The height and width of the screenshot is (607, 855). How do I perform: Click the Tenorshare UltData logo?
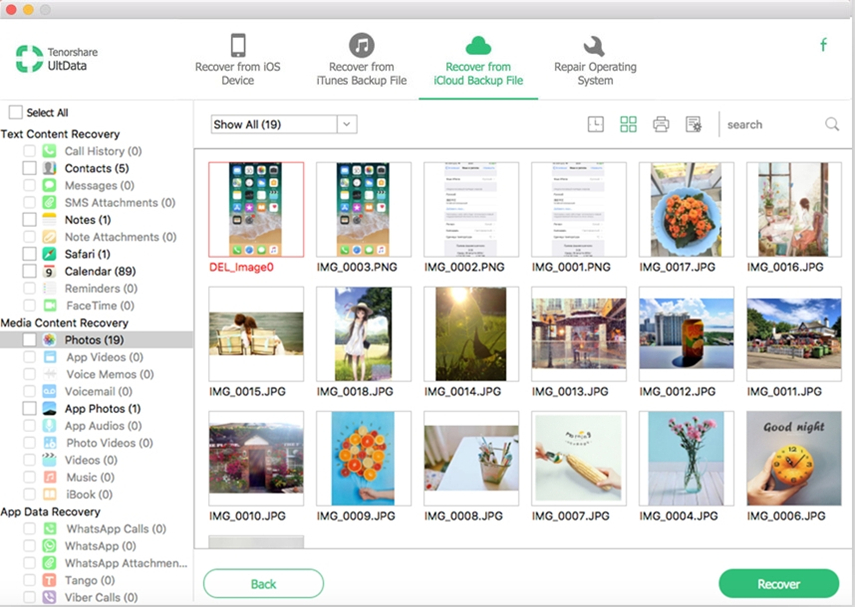point(57,59)
